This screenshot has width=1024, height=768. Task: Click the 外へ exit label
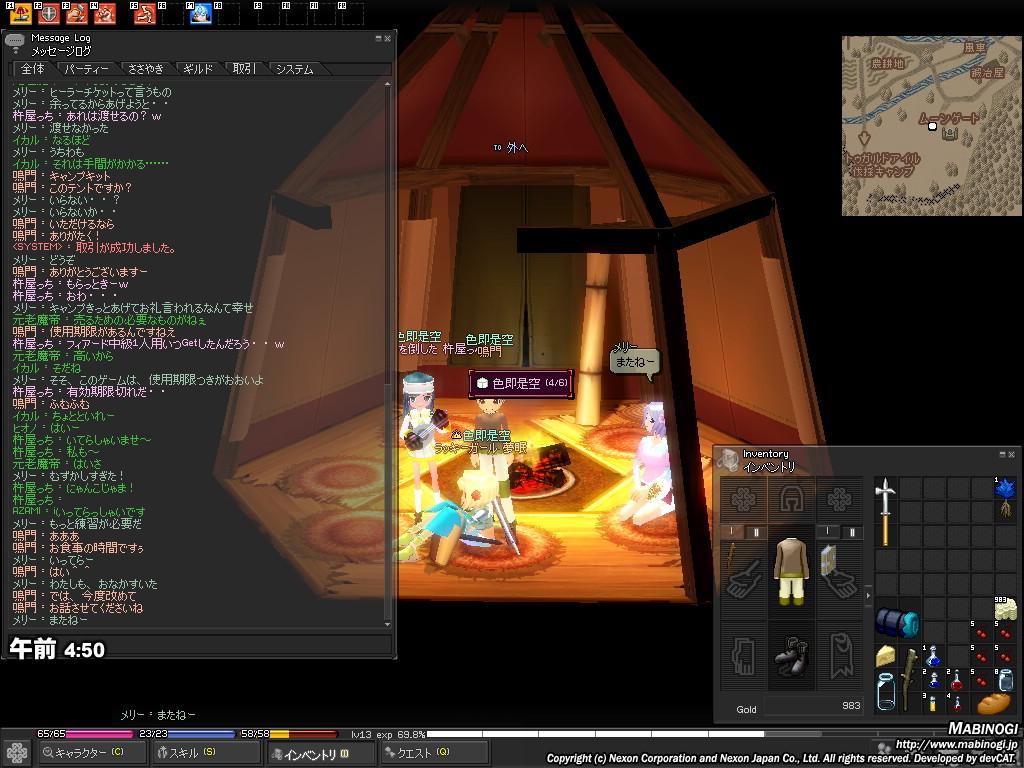tap(511, 148)
